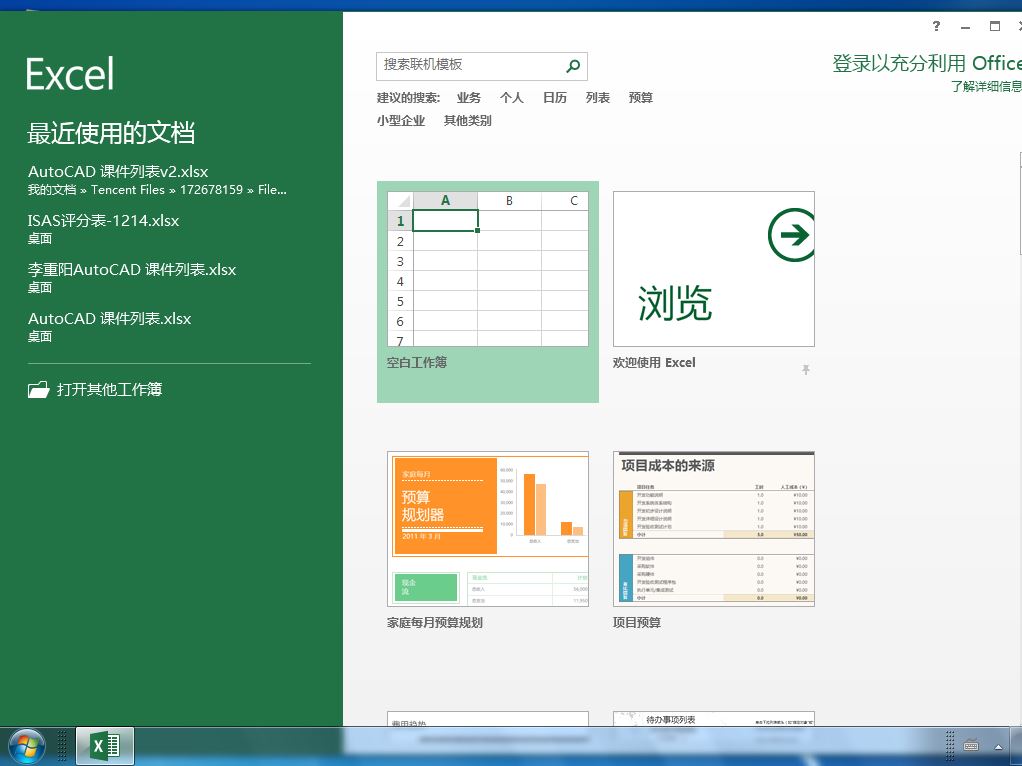The width and height of the screenshot is (1022, 766).
Task: Choose the 项目预算 template
Action: pyautogui.click(x=714, y=529)
